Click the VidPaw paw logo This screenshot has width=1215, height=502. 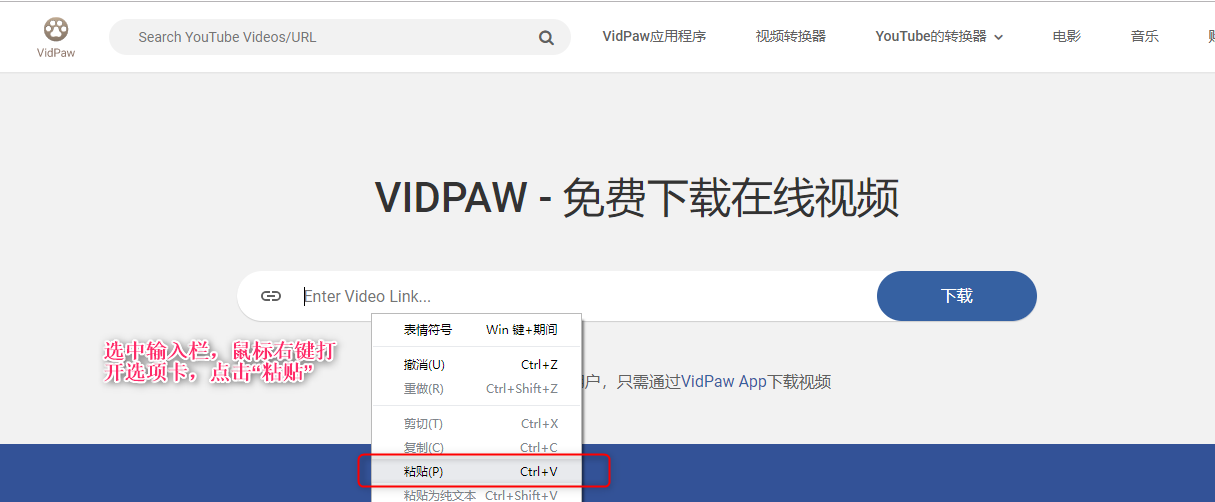(56, 37)
